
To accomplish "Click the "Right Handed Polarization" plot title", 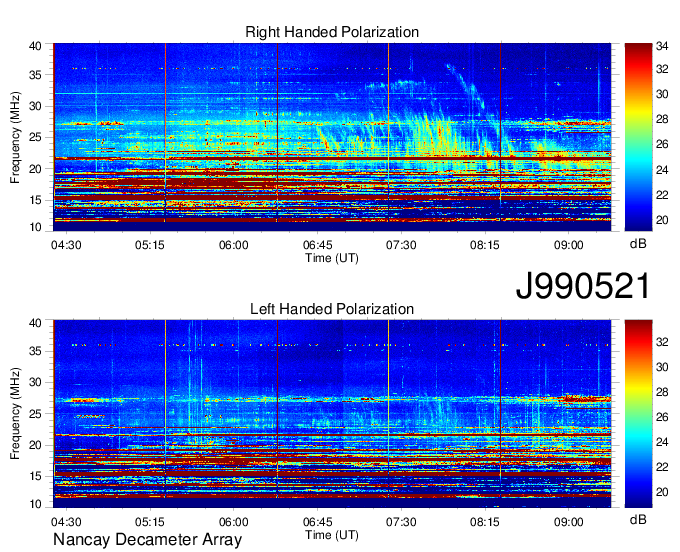I will 332,32.
